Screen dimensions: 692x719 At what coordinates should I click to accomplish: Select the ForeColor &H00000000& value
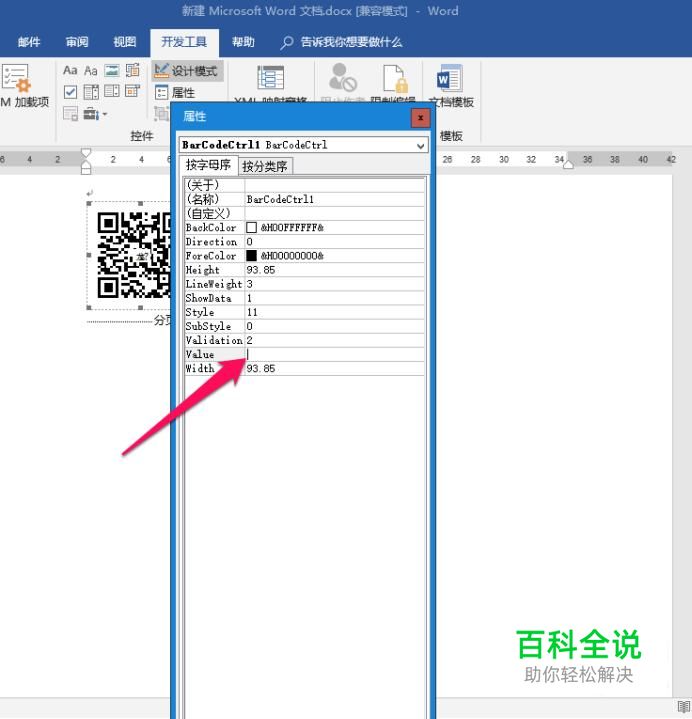292,256
